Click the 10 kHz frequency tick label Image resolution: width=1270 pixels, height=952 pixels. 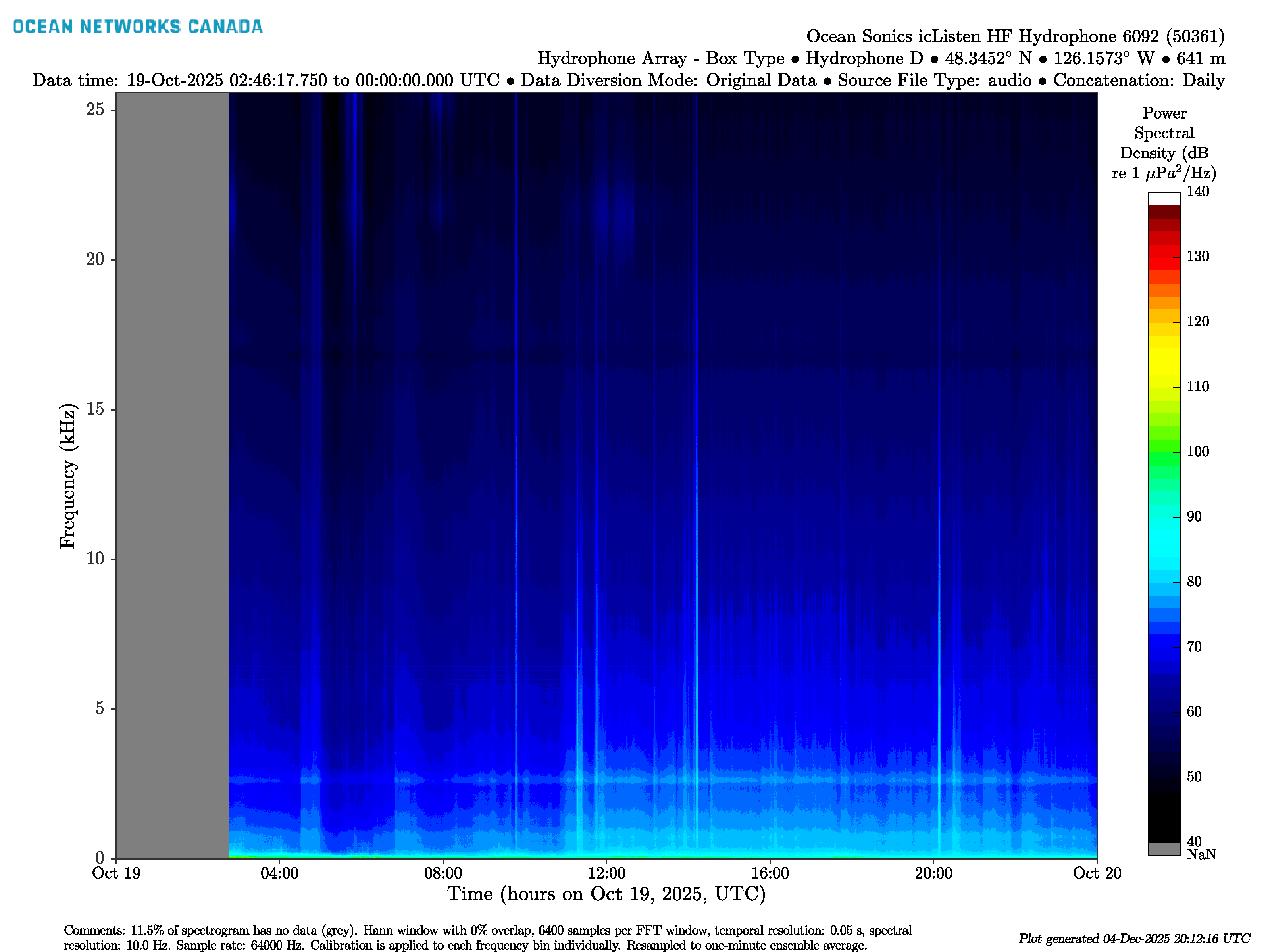coord(95,559)
